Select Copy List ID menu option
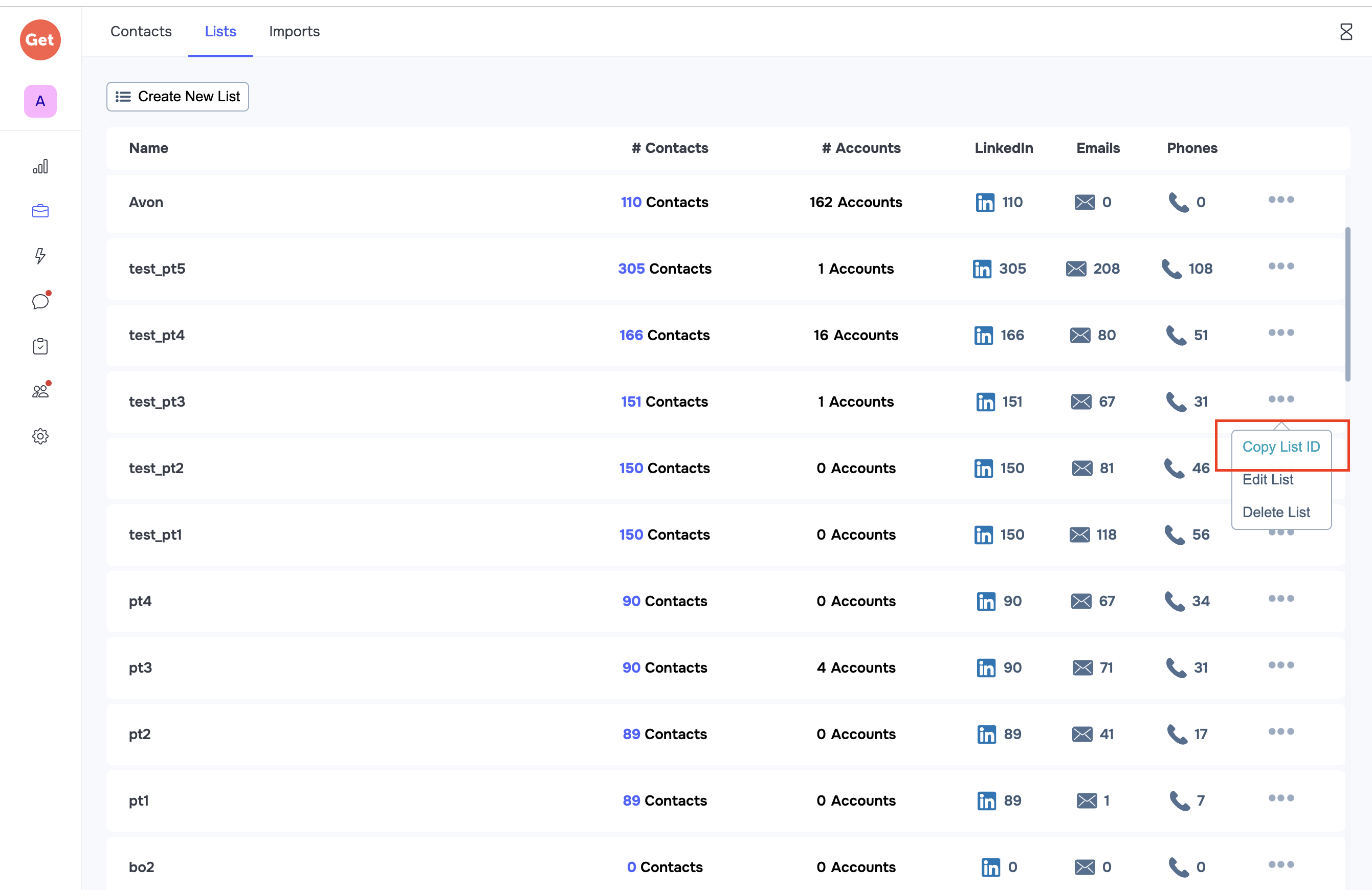The image size is (1372, 890). click(1280, 447)
